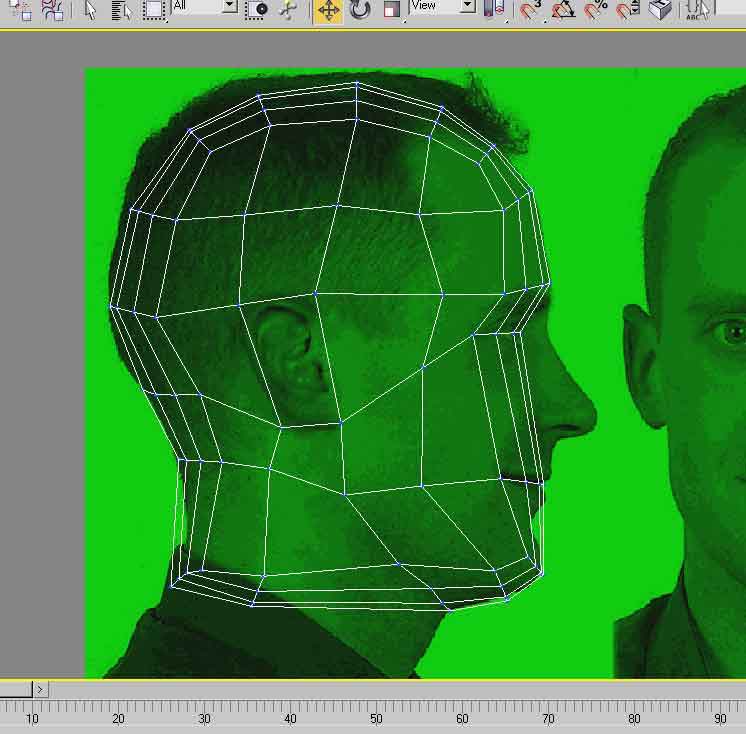Click the Select and Manipulate icon
The image size is (746, 734).
click(288, 10)
